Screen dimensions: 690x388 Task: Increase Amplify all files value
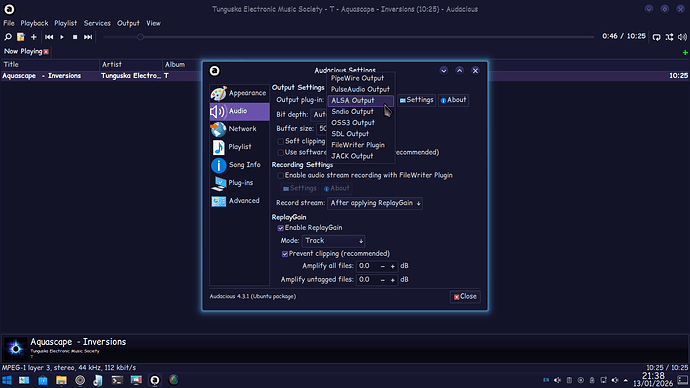pos(393,267)
